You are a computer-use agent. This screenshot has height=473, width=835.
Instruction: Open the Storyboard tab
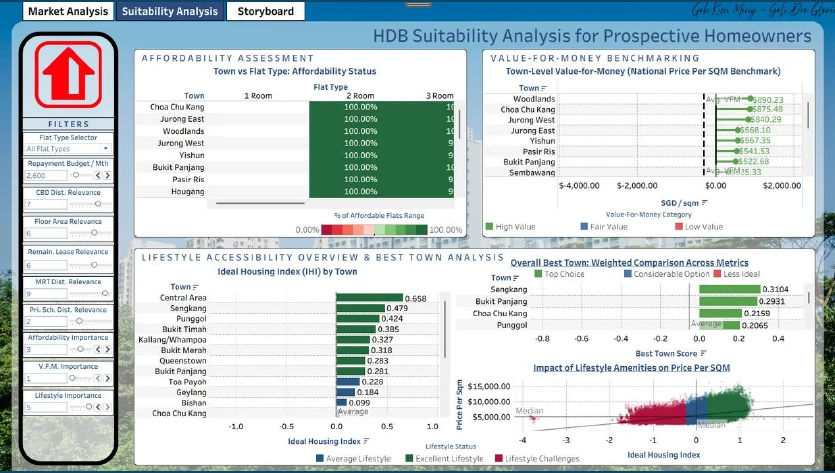[265, 11]
